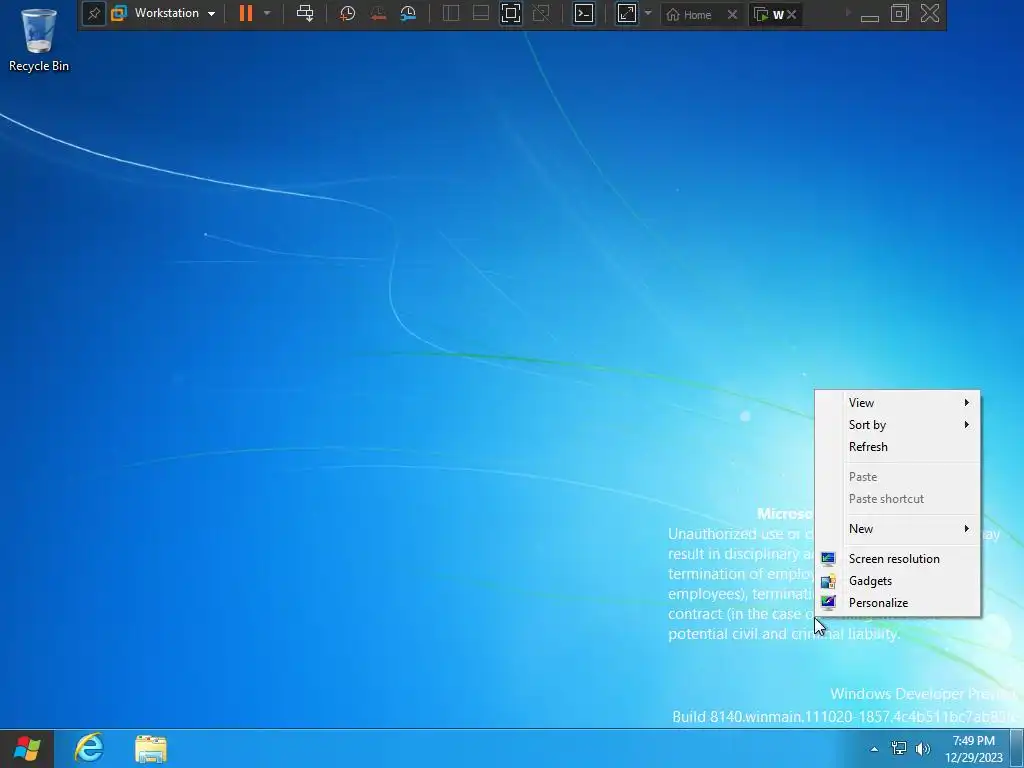The width and height of the screenshot is (1024, 768).
Task: Show or hide the thumbnail bar
Action: pyautogui.click(x=481, y=13)
